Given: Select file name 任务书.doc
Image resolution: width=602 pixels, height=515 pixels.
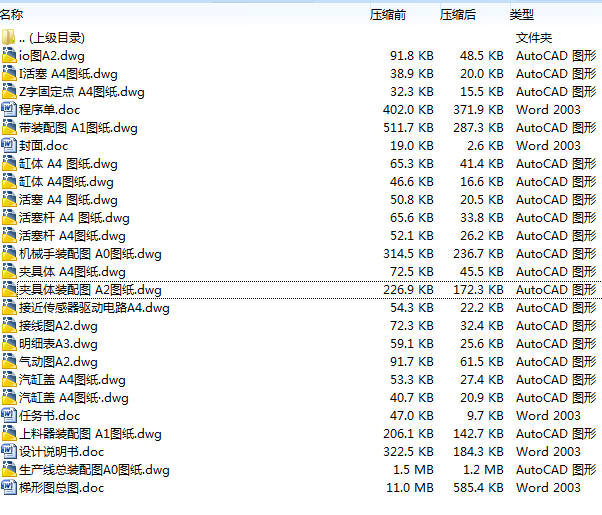Looking at the screenshot, I should click(50, 416).
